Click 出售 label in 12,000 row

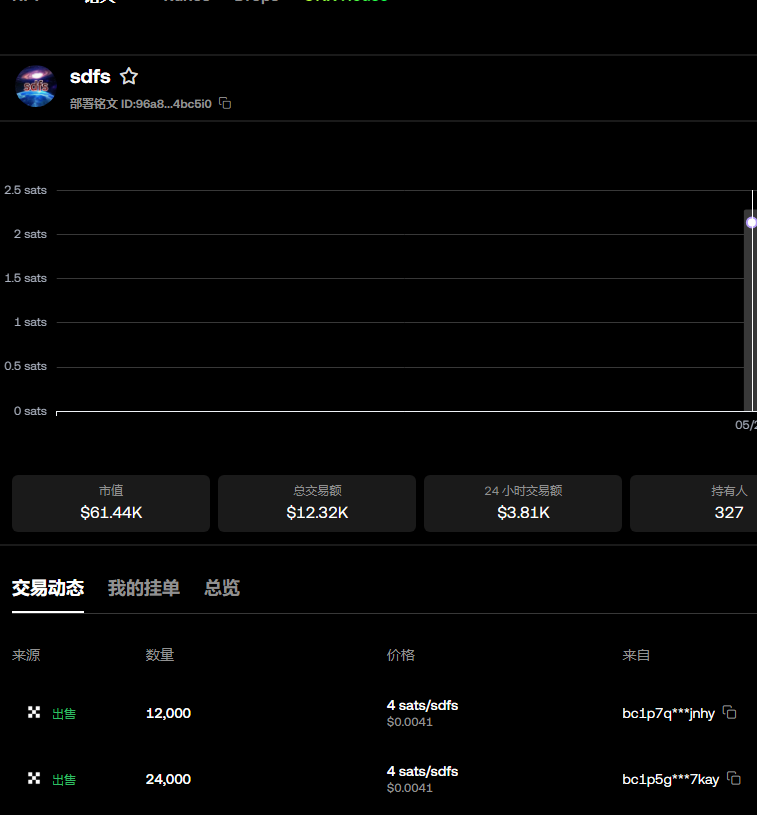[x=64, y=714]
